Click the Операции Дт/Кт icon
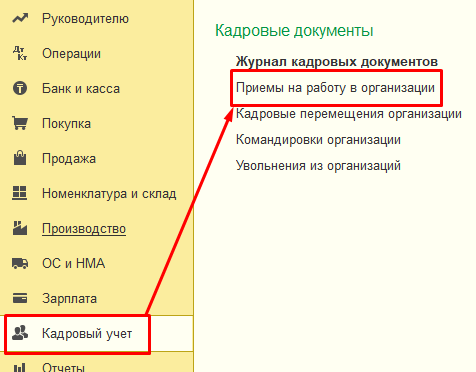The width and height of the screenshot is (476, 372). point(20,53)
